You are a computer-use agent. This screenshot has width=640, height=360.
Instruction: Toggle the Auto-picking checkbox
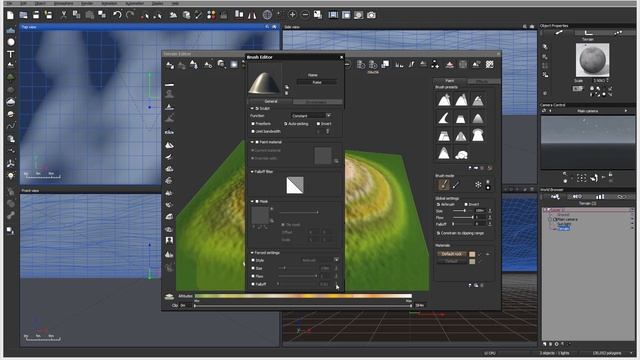[x=285, y=124]
